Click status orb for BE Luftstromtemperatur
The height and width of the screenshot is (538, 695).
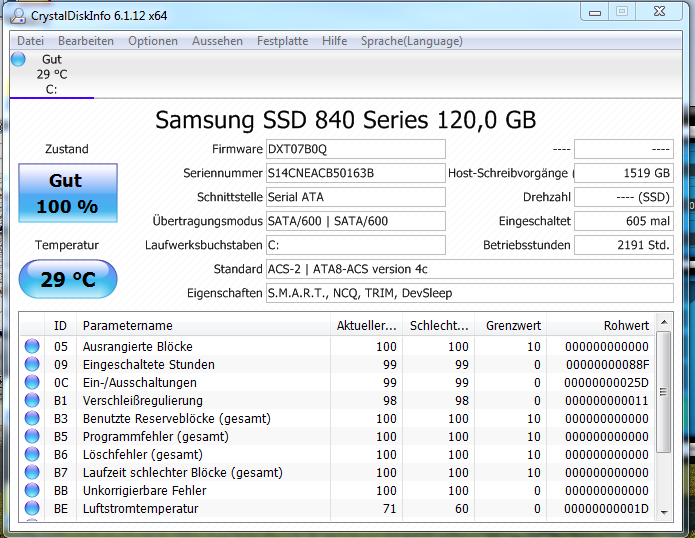click(32, 508)
